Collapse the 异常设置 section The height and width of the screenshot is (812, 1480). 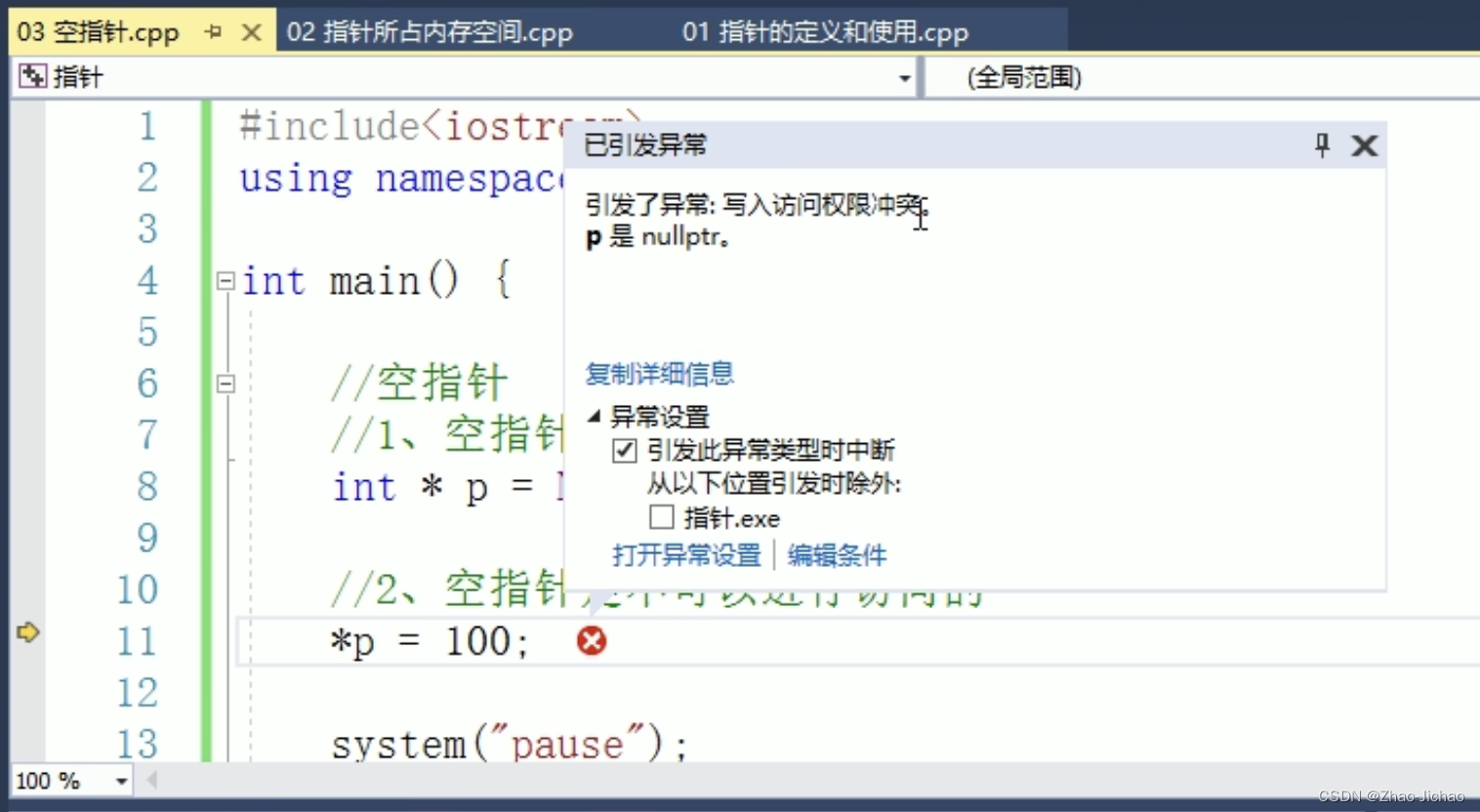(594, 417)
